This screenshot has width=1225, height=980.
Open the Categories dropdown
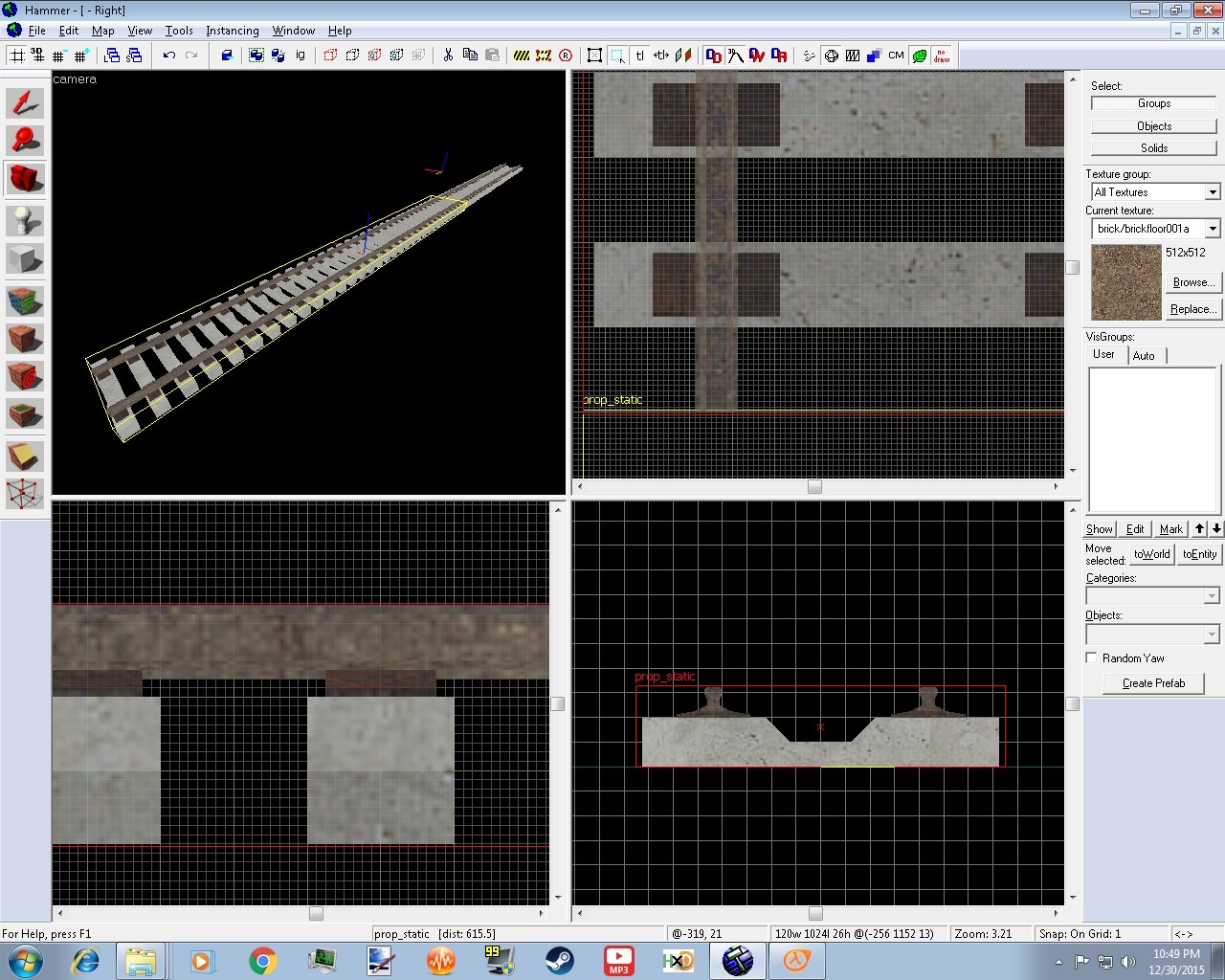[x=1212, y=596]
